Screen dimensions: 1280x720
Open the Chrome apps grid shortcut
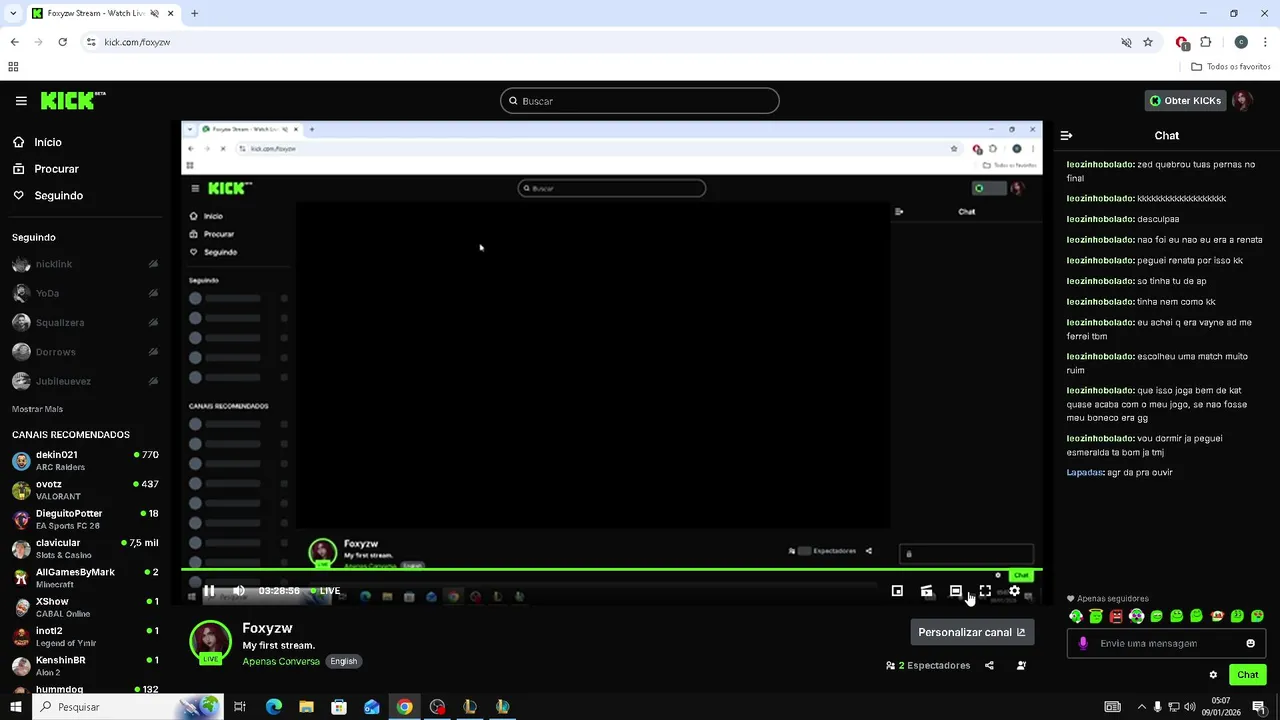[x=13, y=67]
